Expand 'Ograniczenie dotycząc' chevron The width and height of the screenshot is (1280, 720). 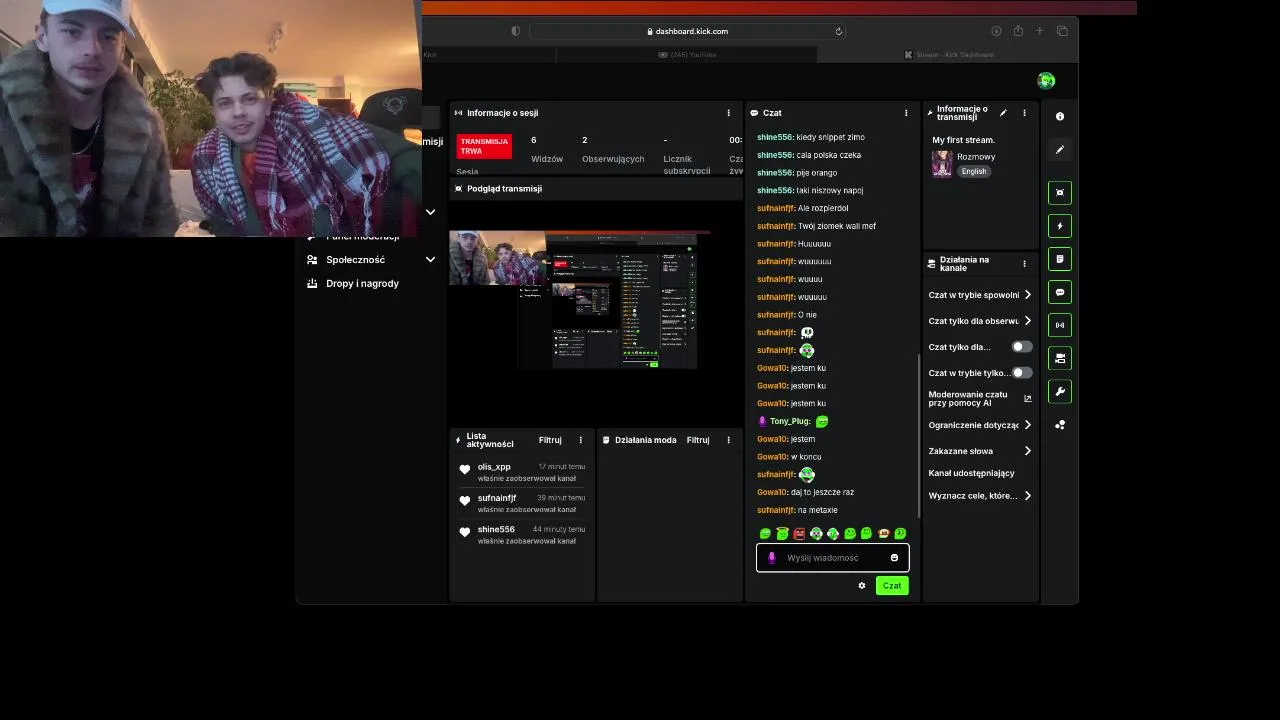(1027, 425)
